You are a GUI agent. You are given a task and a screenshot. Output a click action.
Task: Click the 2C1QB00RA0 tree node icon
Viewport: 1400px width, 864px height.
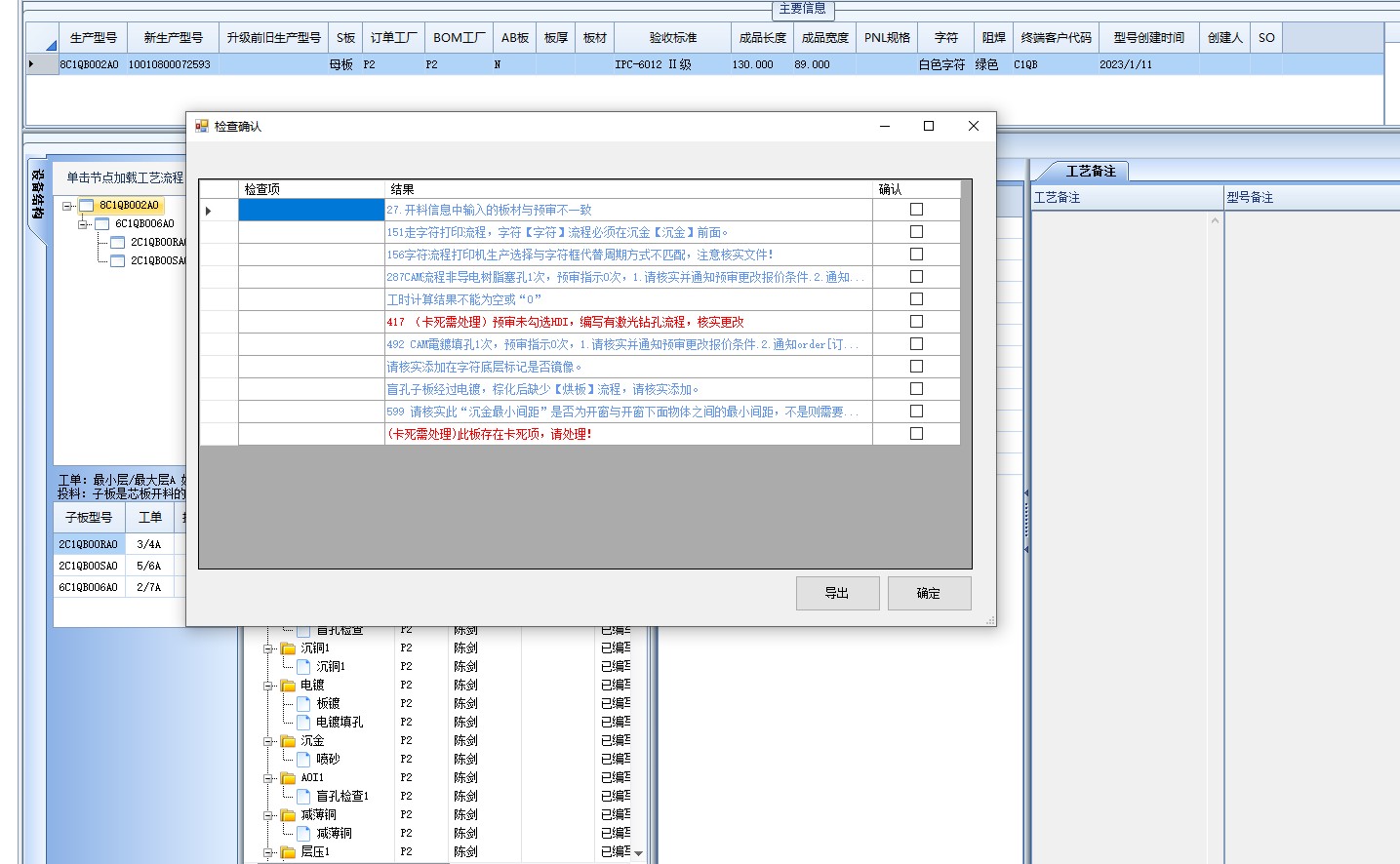[x=118, y=243]
